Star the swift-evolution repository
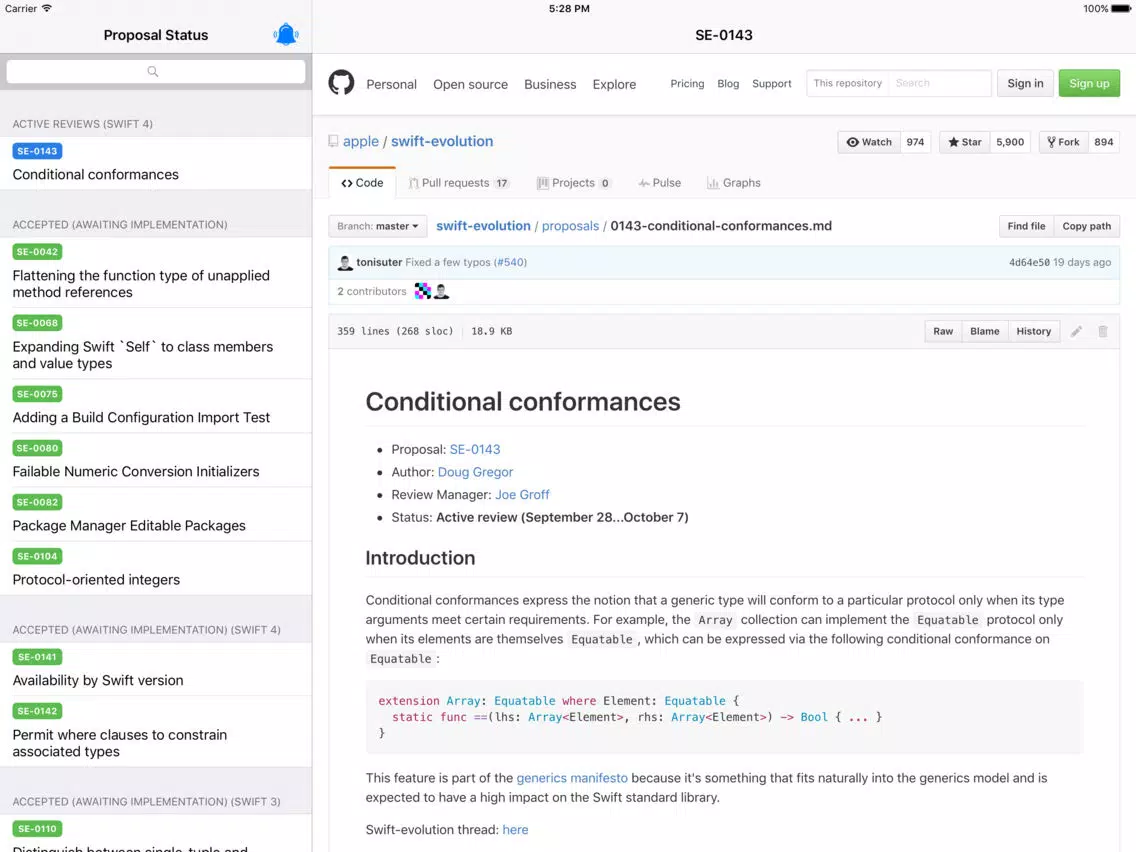Image resolution: width=1136 pixels, height=852 pixels. click(x=964, y=142)
